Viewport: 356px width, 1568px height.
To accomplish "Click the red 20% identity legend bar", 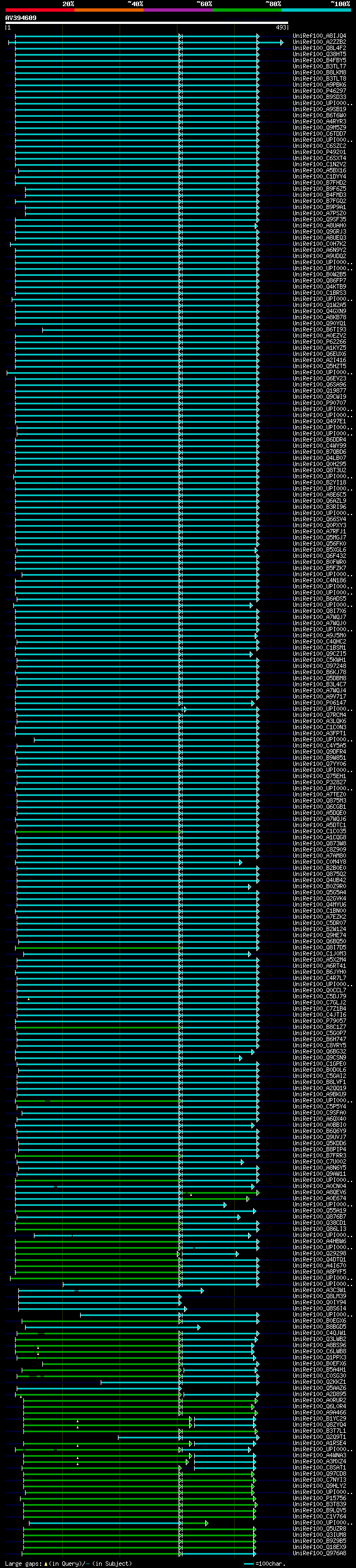I will (x=39, y=11).
